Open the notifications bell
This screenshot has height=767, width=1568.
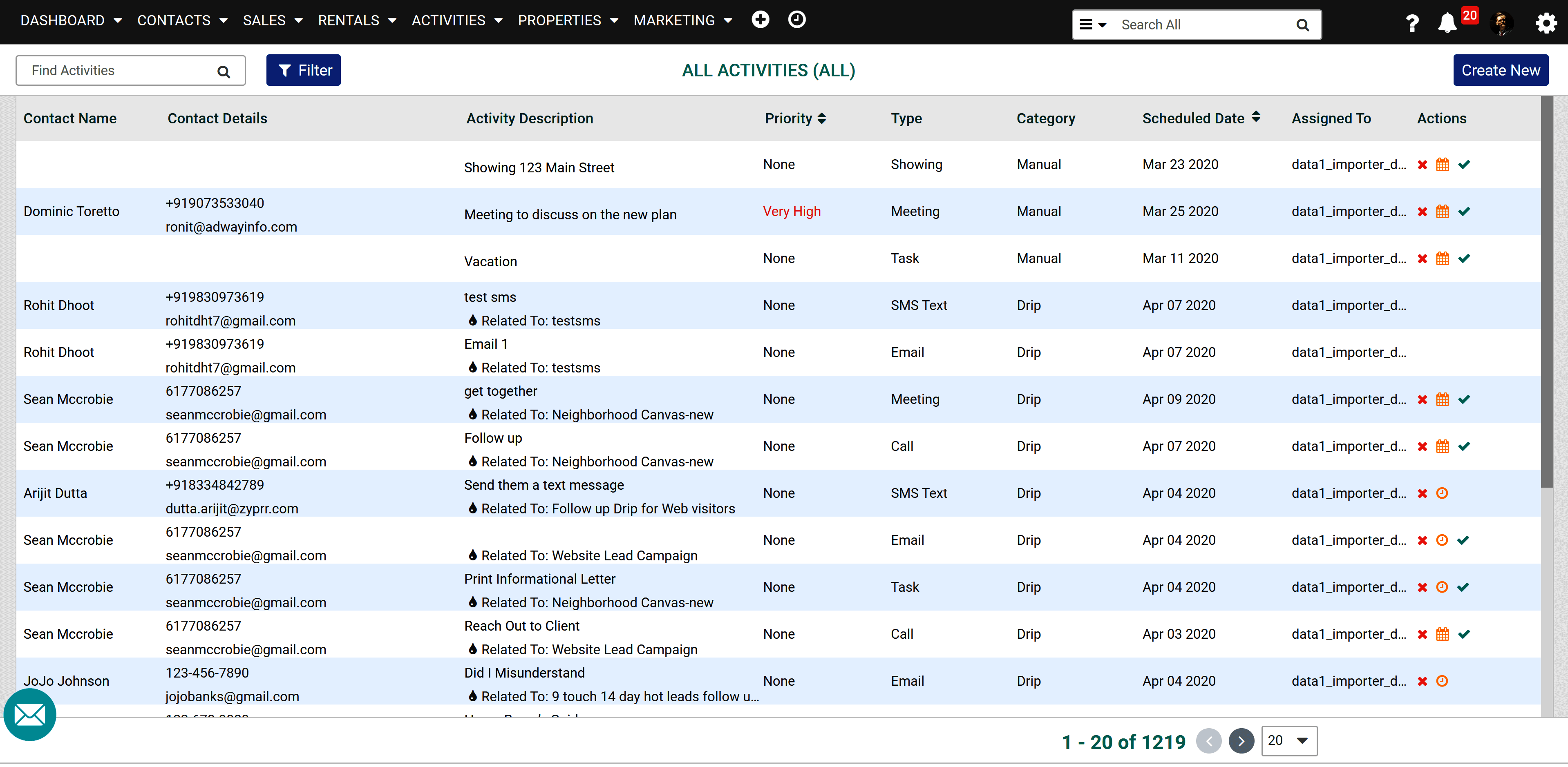coord(1447,23)
